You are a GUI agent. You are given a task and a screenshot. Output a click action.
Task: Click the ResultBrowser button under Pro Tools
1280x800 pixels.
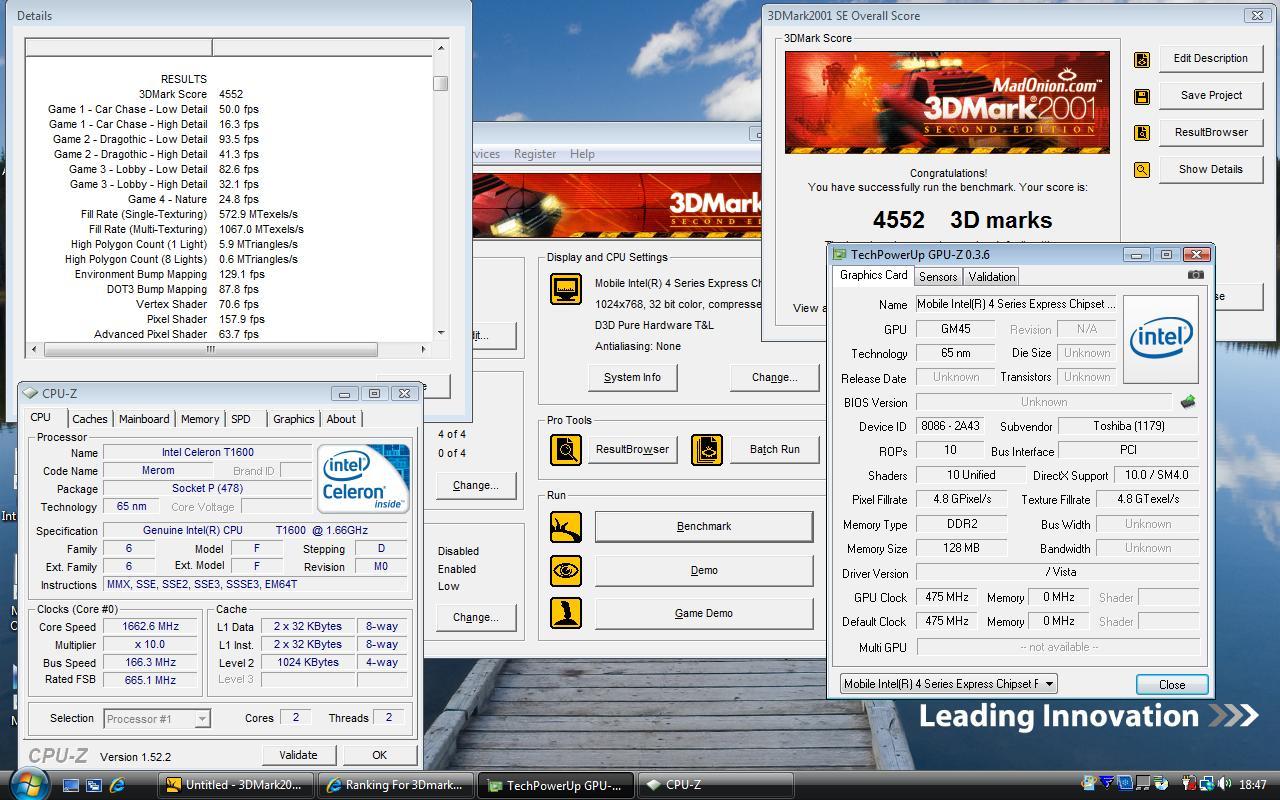pyautogui.click(x=632, y=449)
